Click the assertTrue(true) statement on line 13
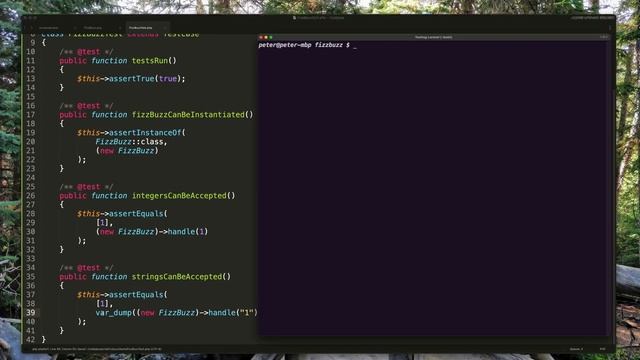The width and height of the screenshot is (640, 360). [131, 79]
